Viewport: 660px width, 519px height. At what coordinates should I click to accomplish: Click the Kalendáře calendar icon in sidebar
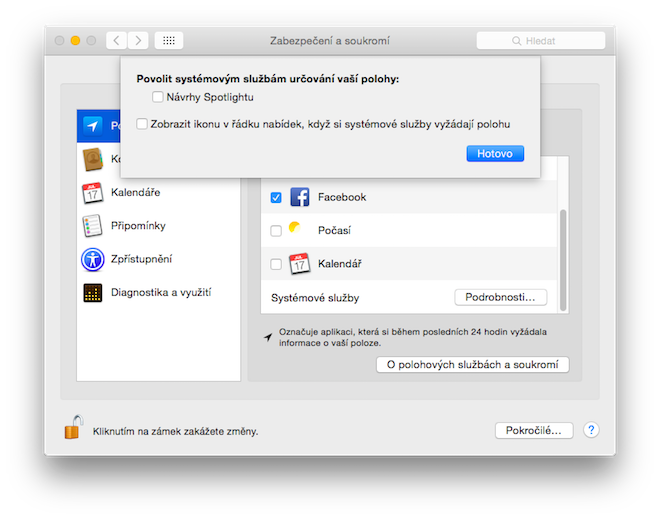[93, 193]
